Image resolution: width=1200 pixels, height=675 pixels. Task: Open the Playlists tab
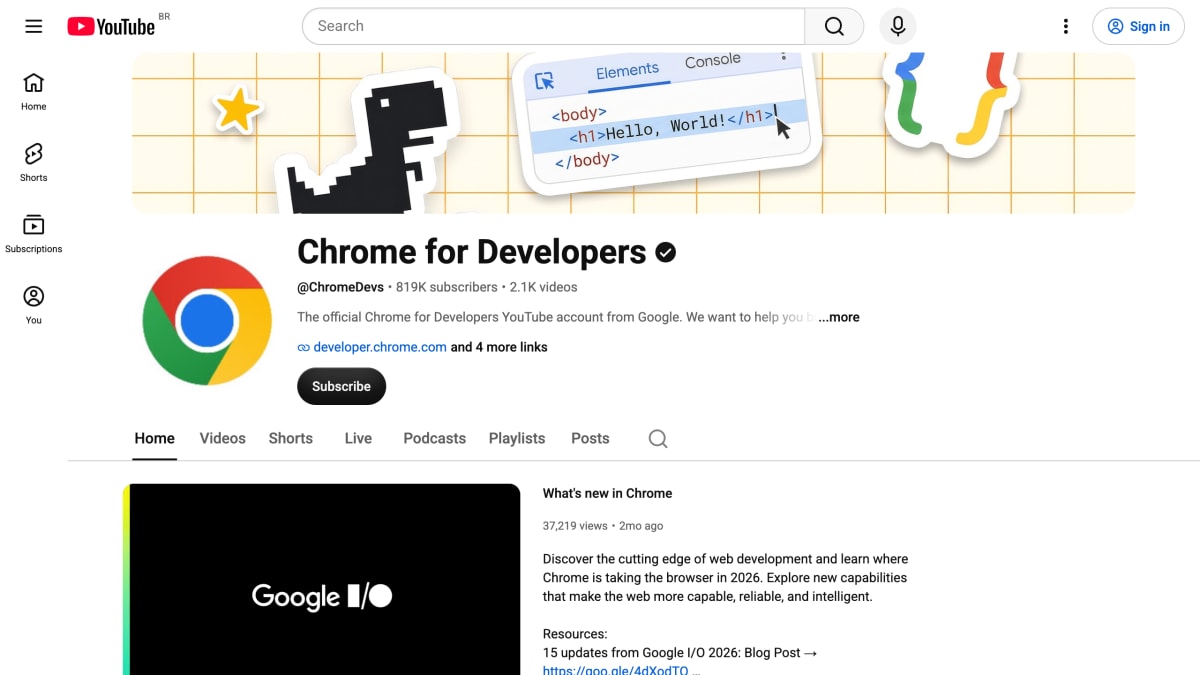pyautogui.click(x=517, y=438)
